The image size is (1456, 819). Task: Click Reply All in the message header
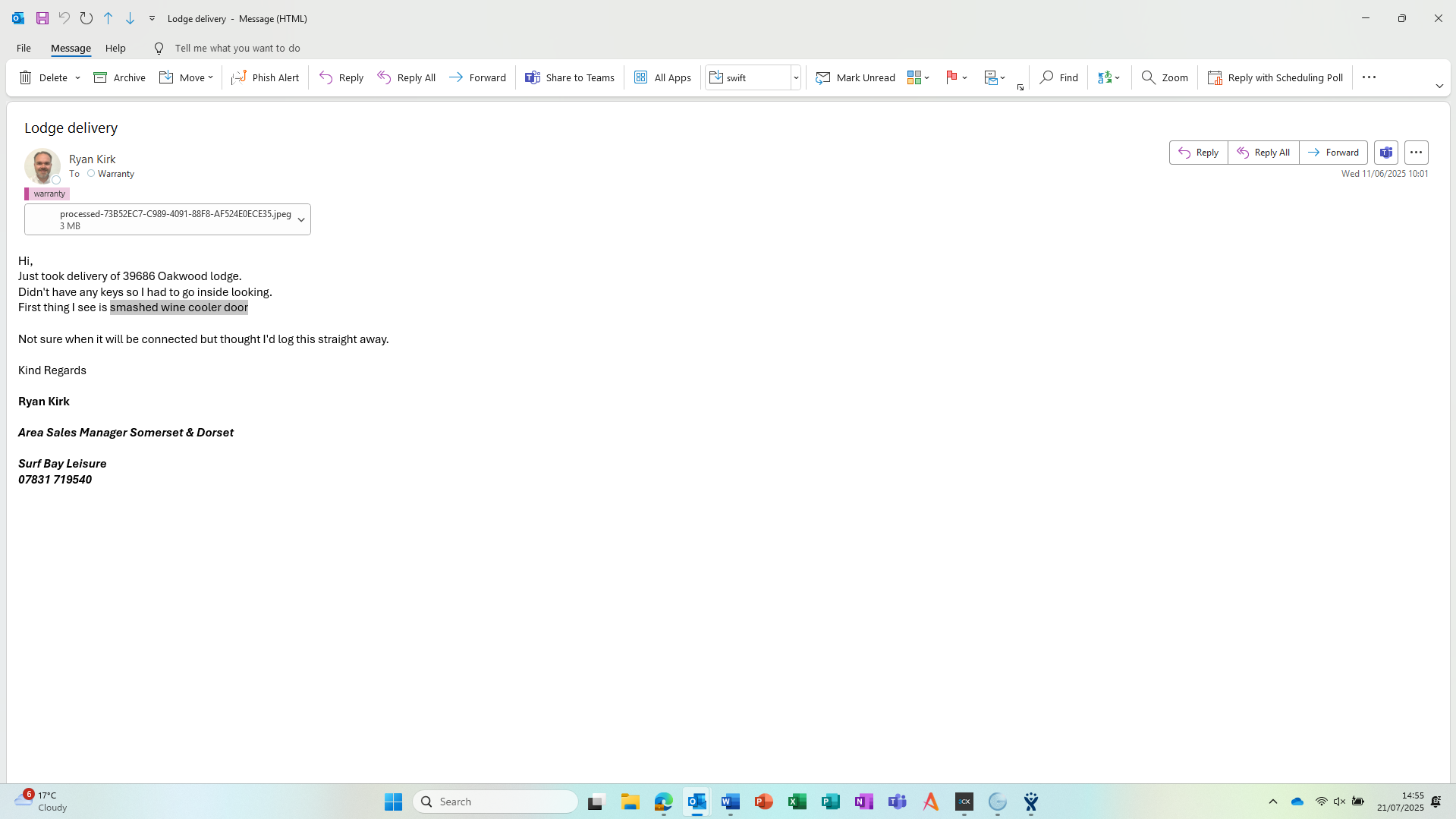point(1263,153)
